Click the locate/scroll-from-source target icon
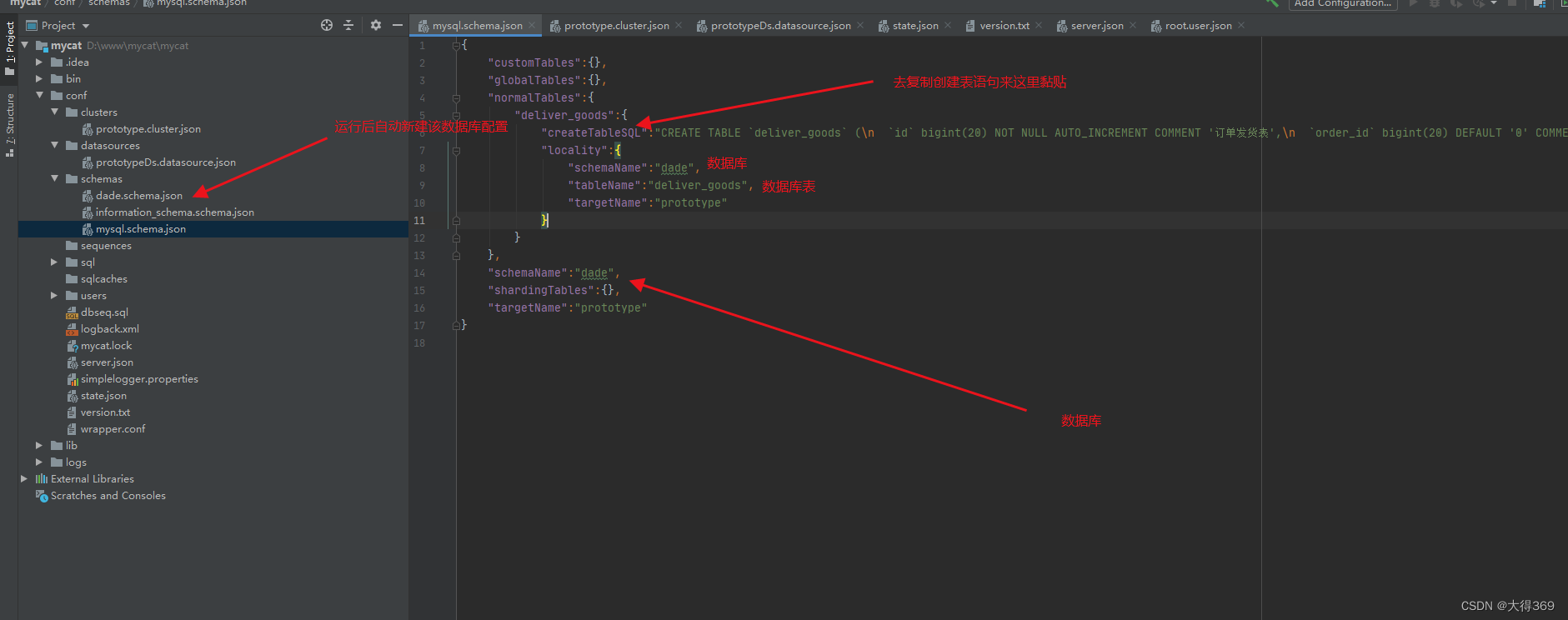The height and width of the screenshot is (620, 1568). coord(327,25)
